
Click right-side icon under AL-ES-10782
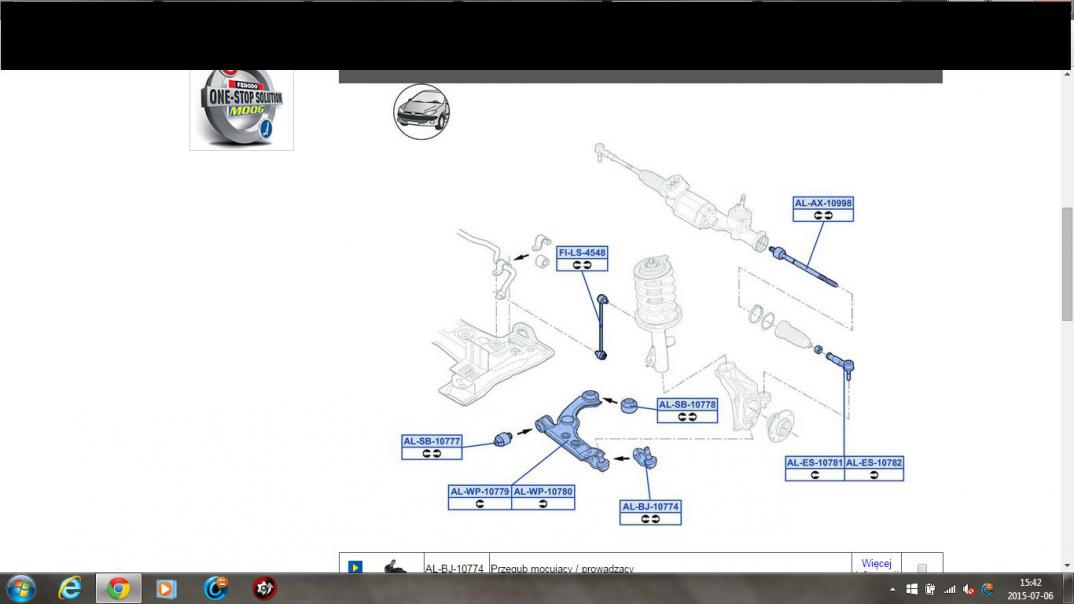tap(874, 475)
